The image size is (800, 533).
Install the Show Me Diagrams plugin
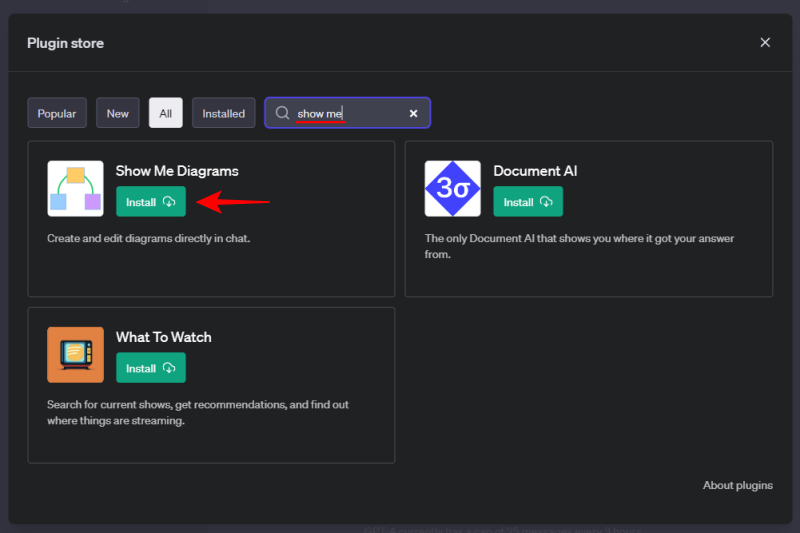click(151, 202)
